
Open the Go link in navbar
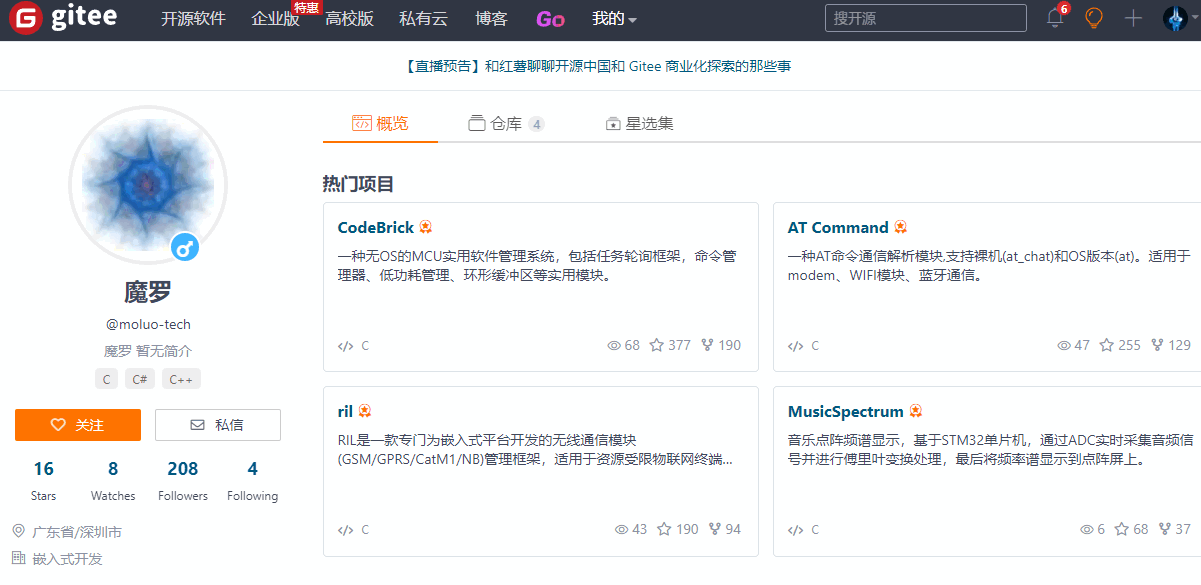point(550,19)
